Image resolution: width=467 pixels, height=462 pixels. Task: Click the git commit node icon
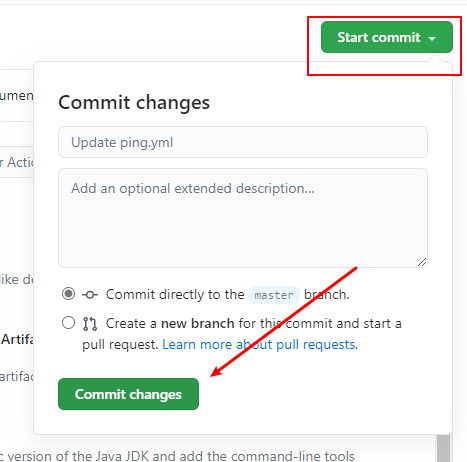coord(90,295)
